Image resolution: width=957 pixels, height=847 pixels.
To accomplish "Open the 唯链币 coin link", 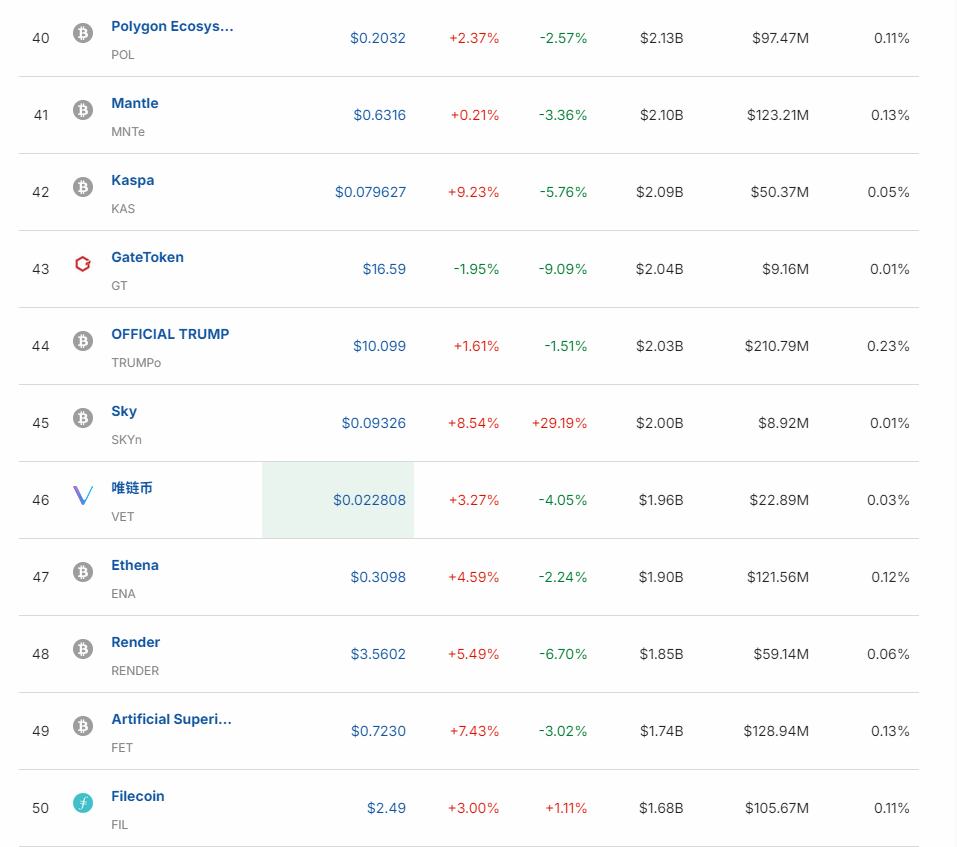I will [x=132, y=488].
